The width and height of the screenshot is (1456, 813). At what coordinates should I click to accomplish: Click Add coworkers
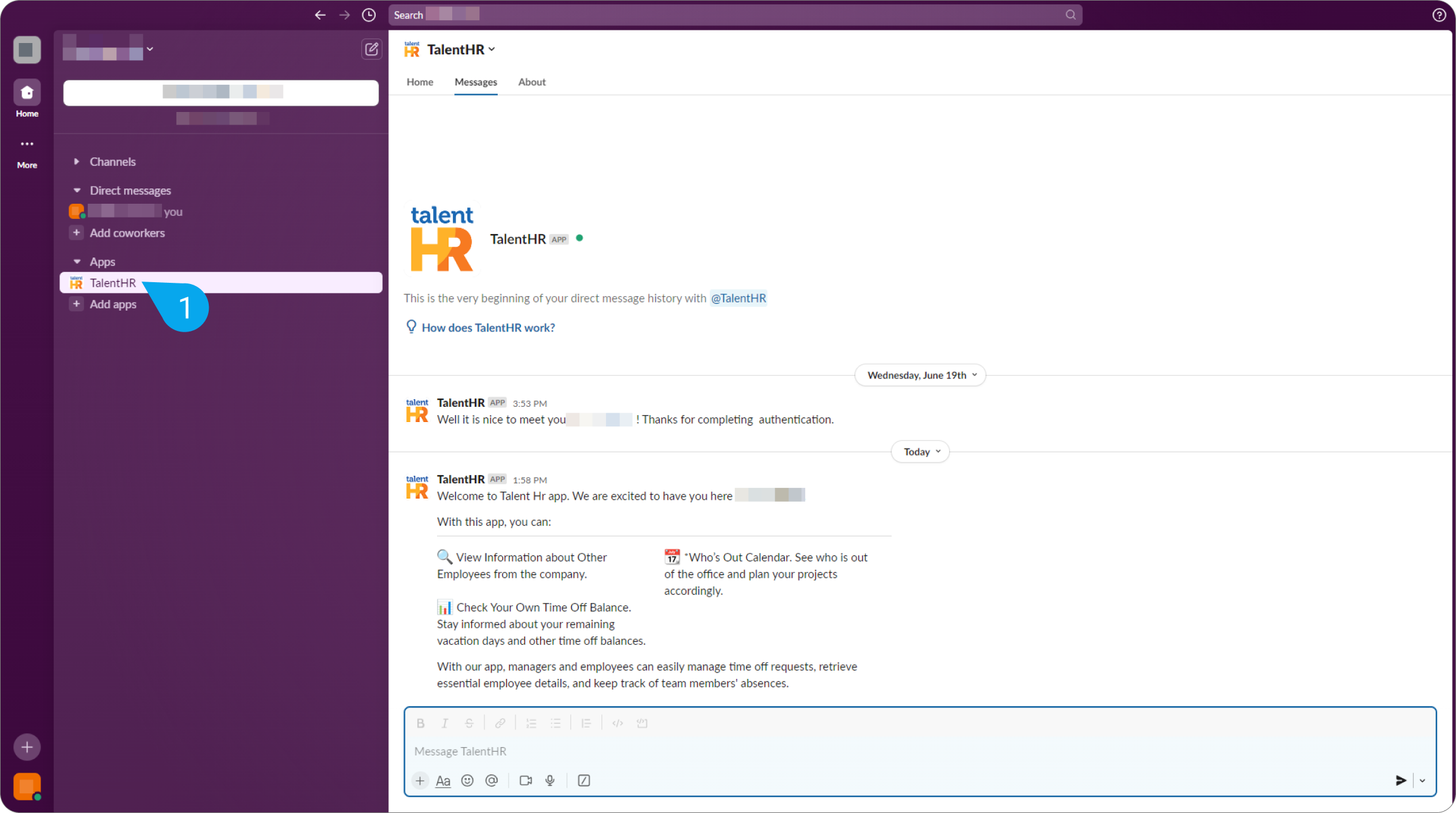click(126, 233)
